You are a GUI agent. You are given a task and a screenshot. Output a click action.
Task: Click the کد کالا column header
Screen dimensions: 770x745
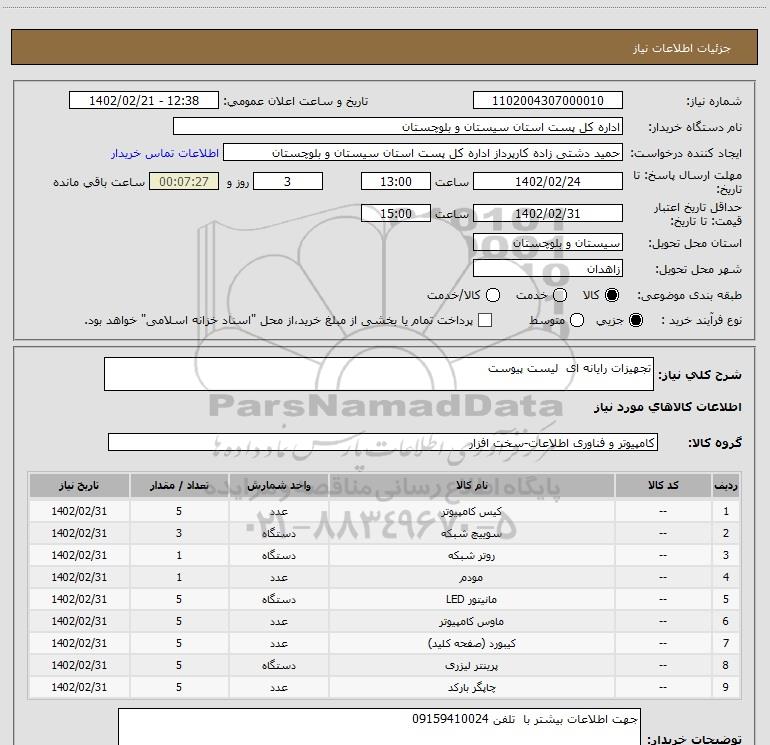663,485
